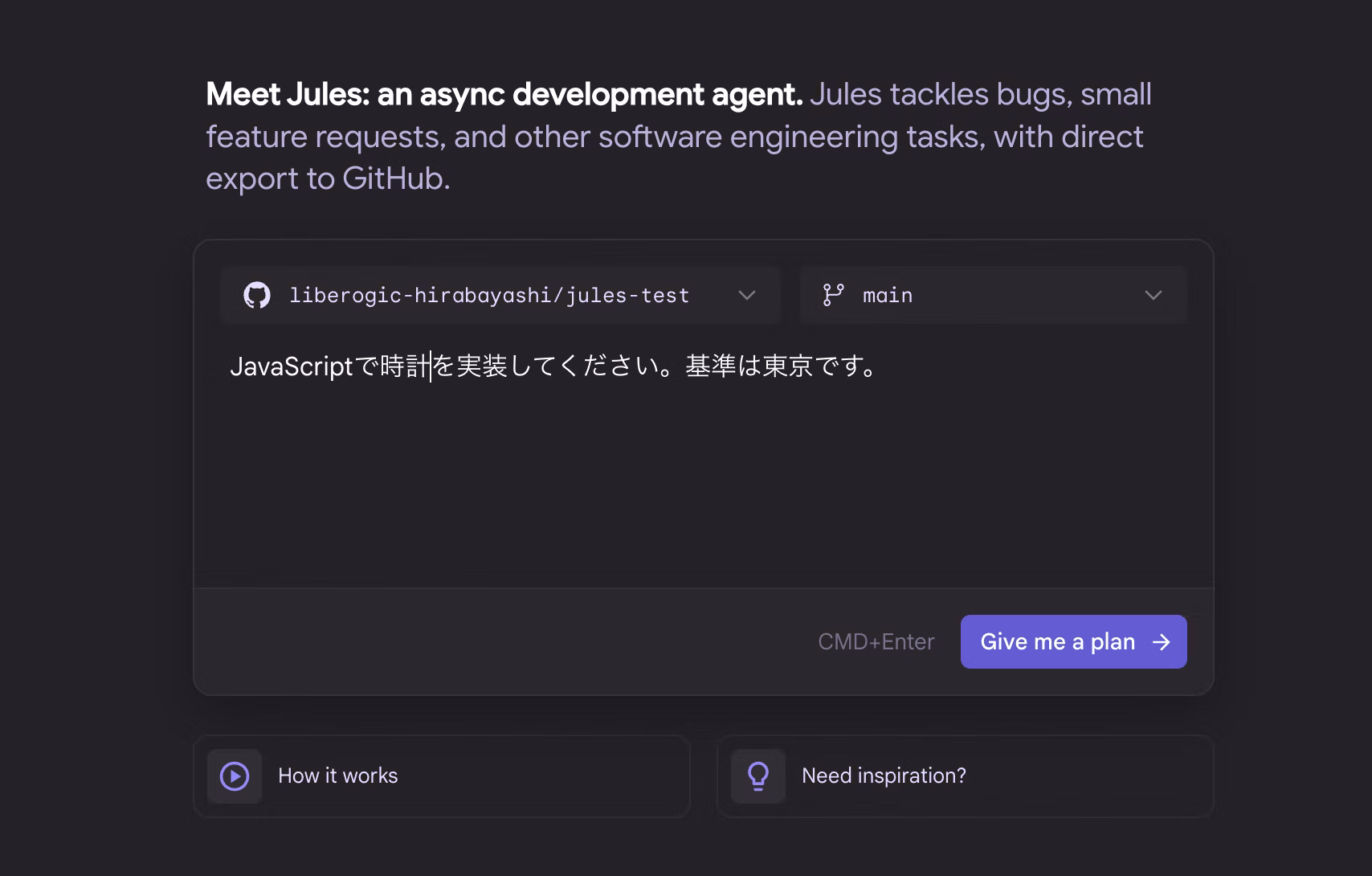Click the lightbulb icon for inspiration

(x=758, y=776)
